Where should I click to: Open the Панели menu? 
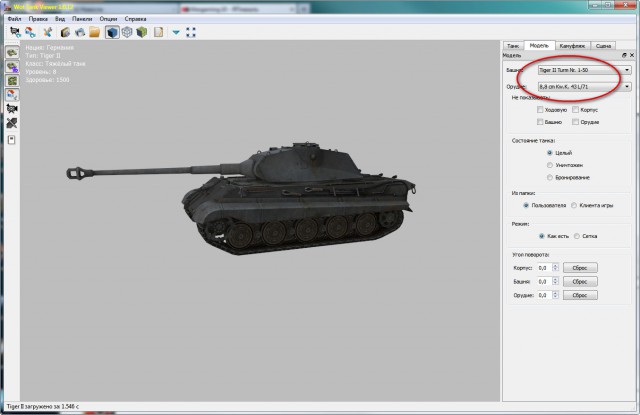pyautogui.click(x=82, y=19)
